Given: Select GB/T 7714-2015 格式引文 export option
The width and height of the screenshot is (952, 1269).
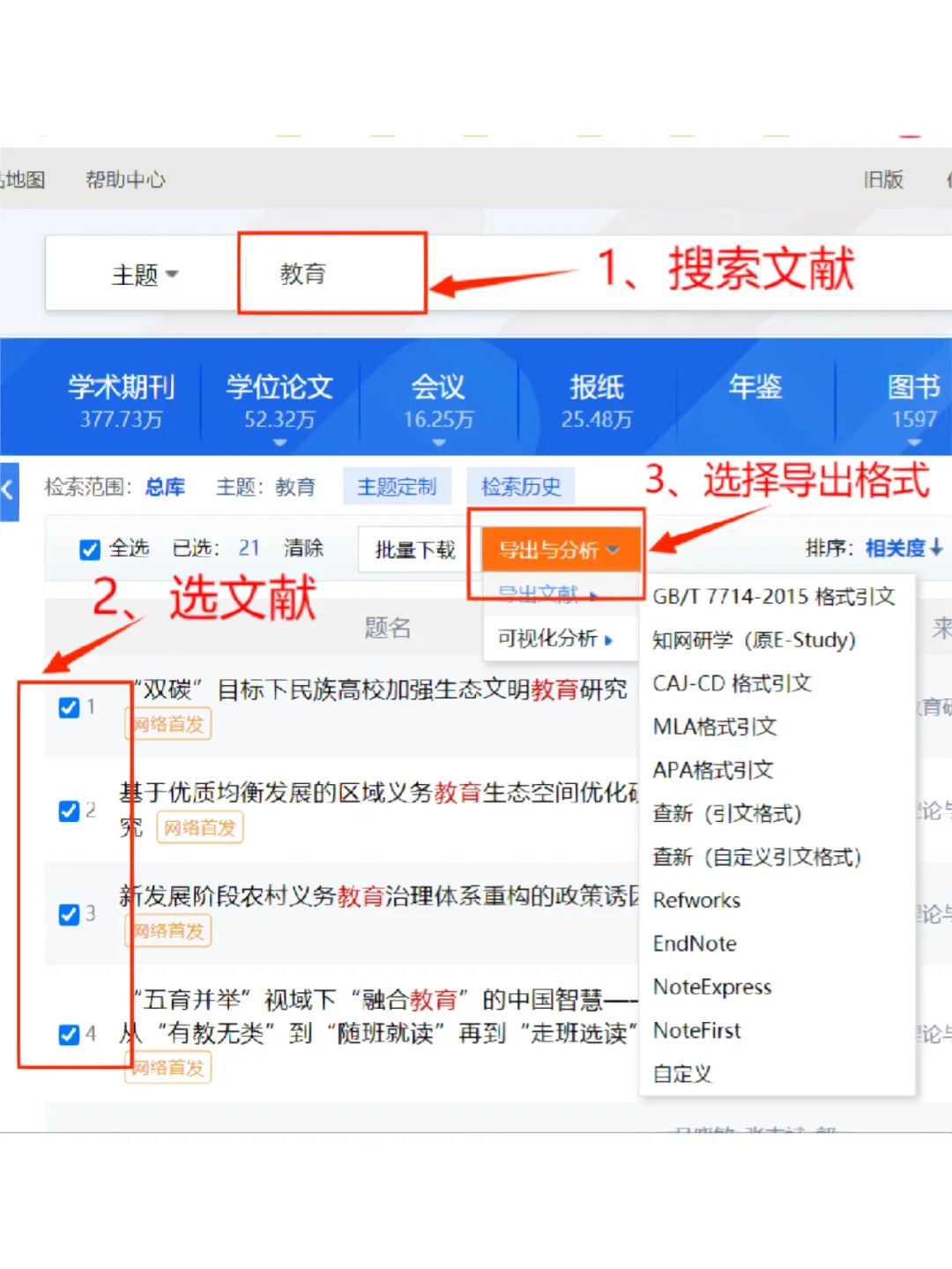Looking at the screenshot, I should coord(773,597).
